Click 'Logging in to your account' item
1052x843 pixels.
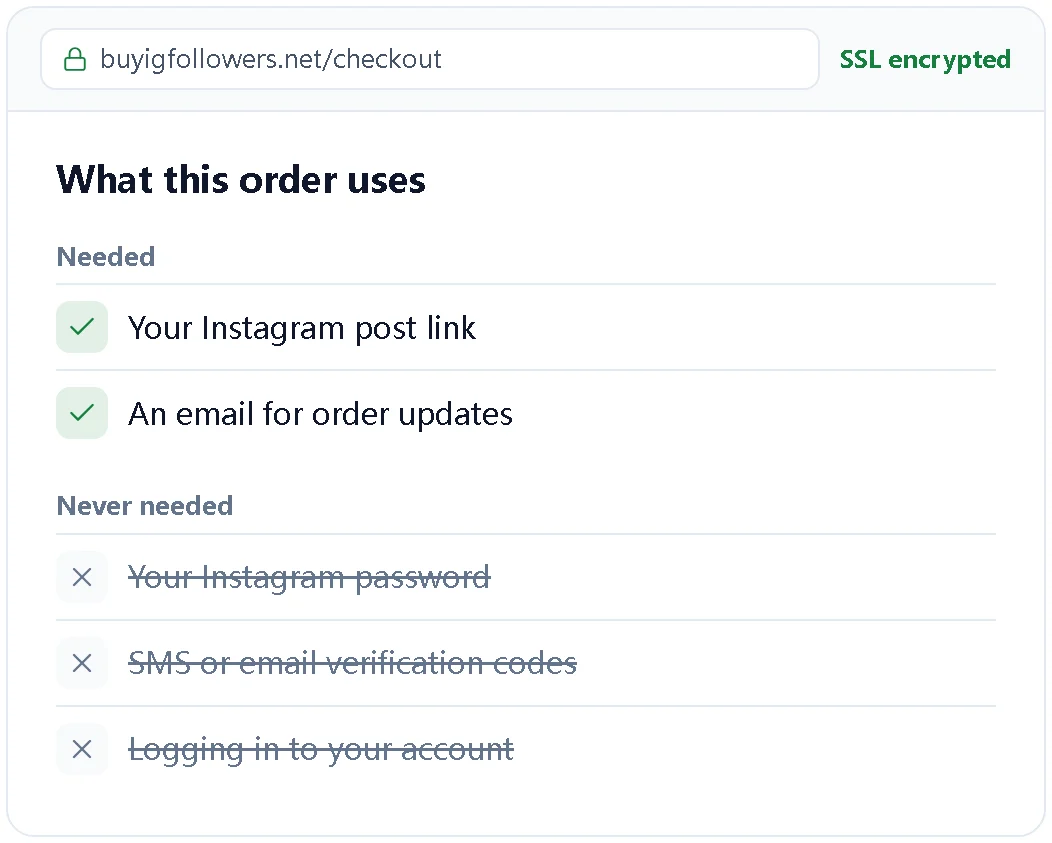pos(321,750)
